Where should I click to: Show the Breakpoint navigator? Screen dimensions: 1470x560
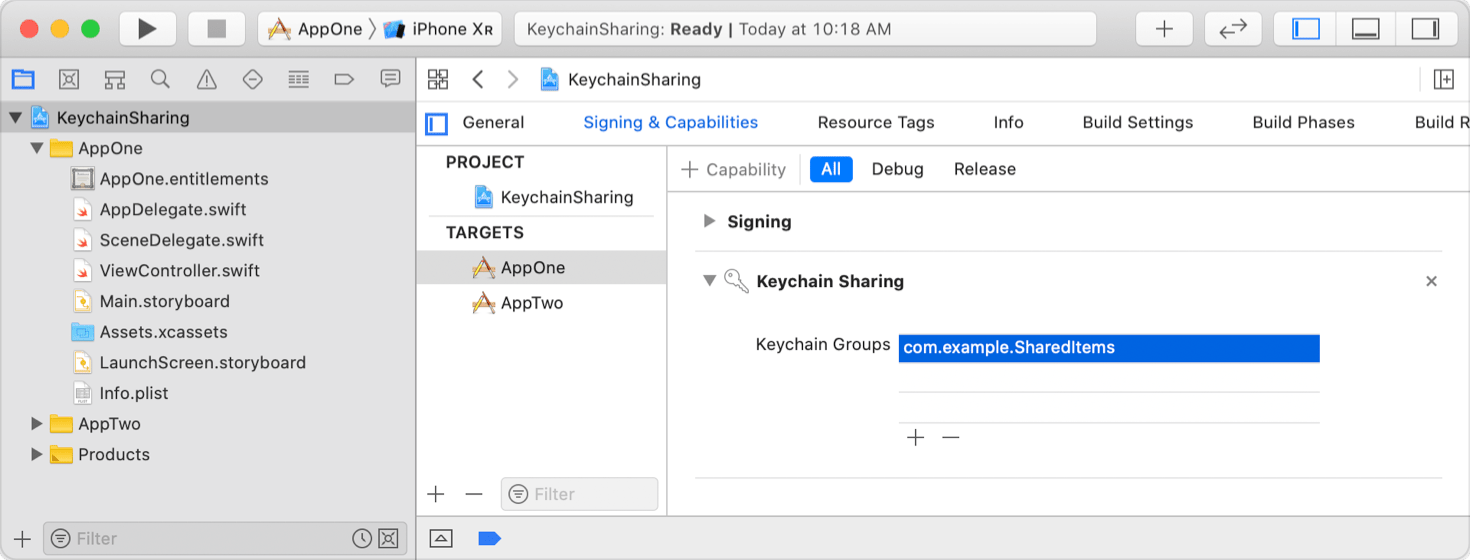(344, 79)
